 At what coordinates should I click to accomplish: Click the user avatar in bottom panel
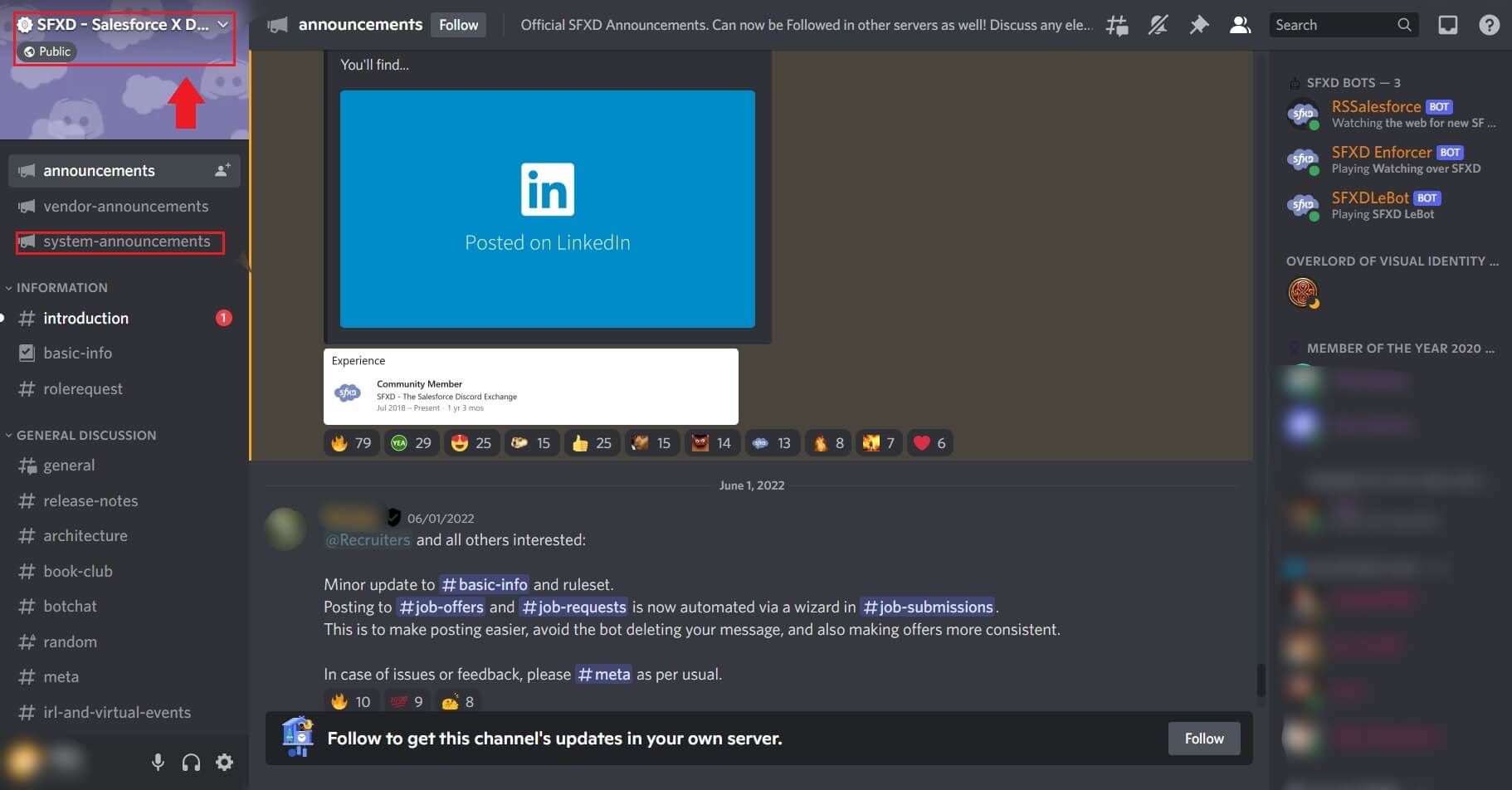[x=23, y=761]
